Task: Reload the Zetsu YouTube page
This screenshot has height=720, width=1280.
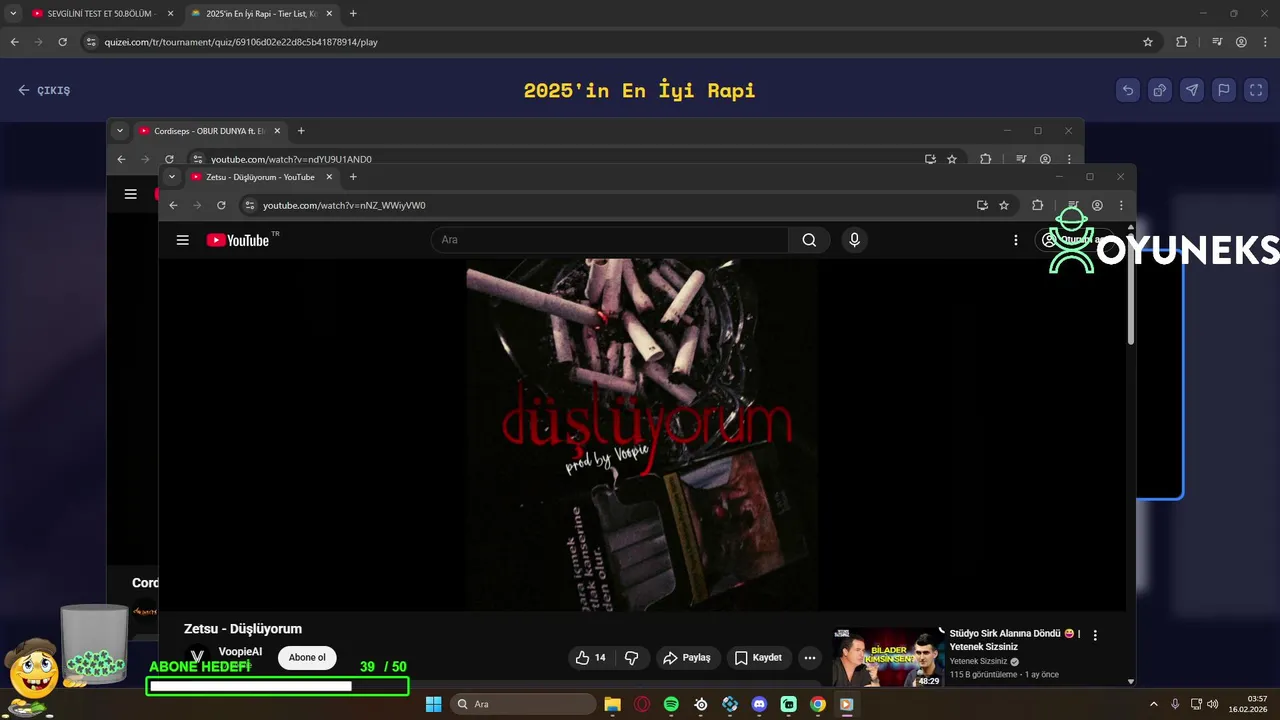Action: click(x=221, y=205)
